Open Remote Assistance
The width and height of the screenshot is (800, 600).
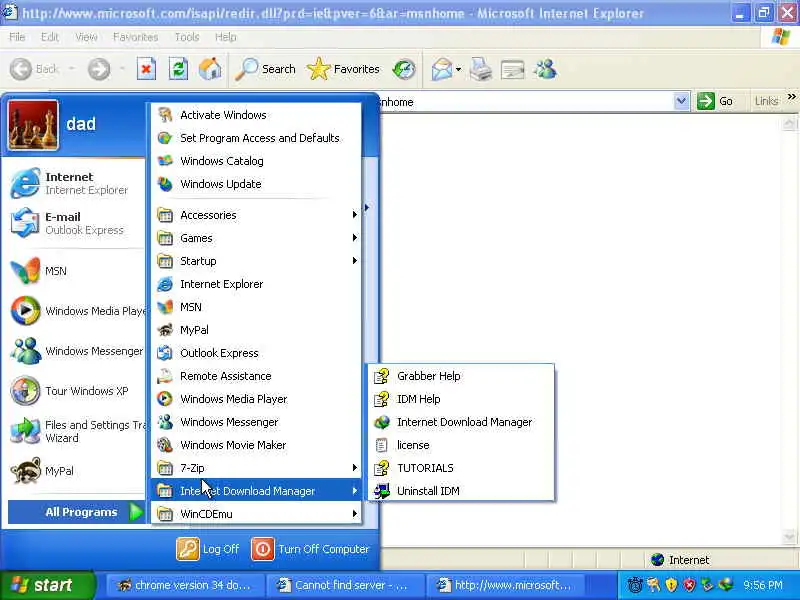[x=256, y=376]
